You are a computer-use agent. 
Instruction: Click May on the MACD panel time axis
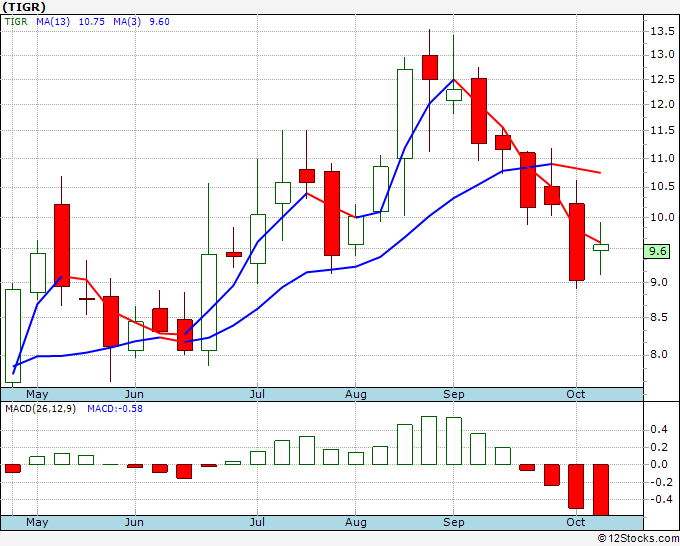tap(37, 522)
